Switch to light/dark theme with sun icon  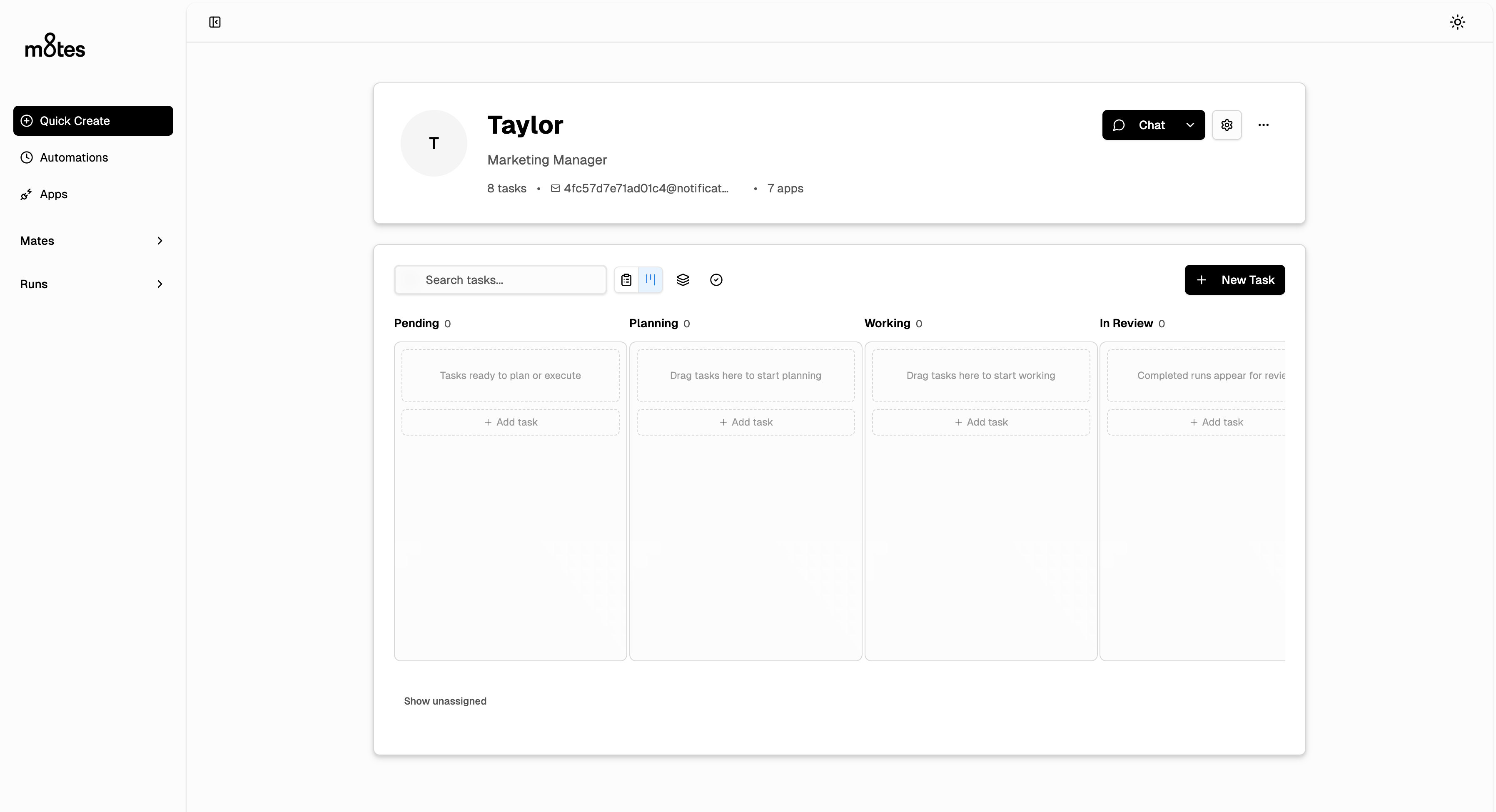click(1458, 22)
